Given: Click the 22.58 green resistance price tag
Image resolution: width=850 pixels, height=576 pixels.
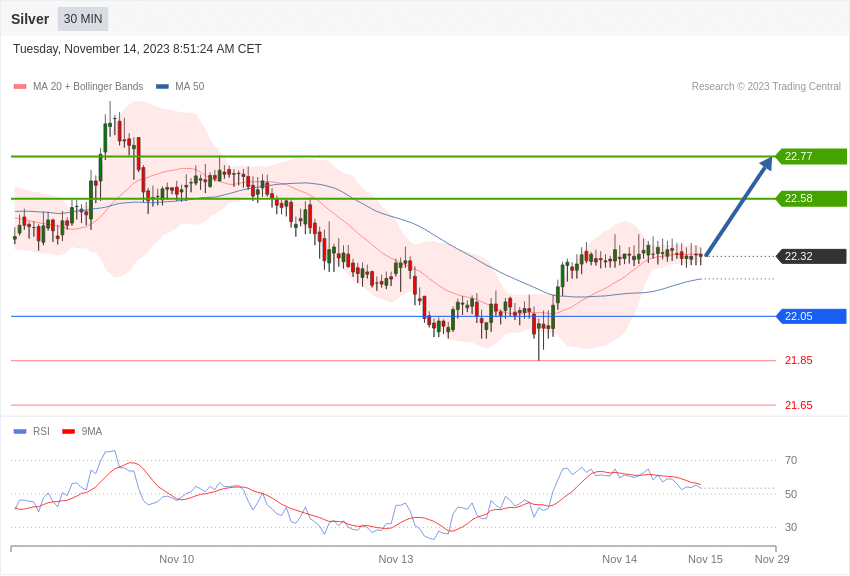Looking at the screenshot, I should 812,198.
